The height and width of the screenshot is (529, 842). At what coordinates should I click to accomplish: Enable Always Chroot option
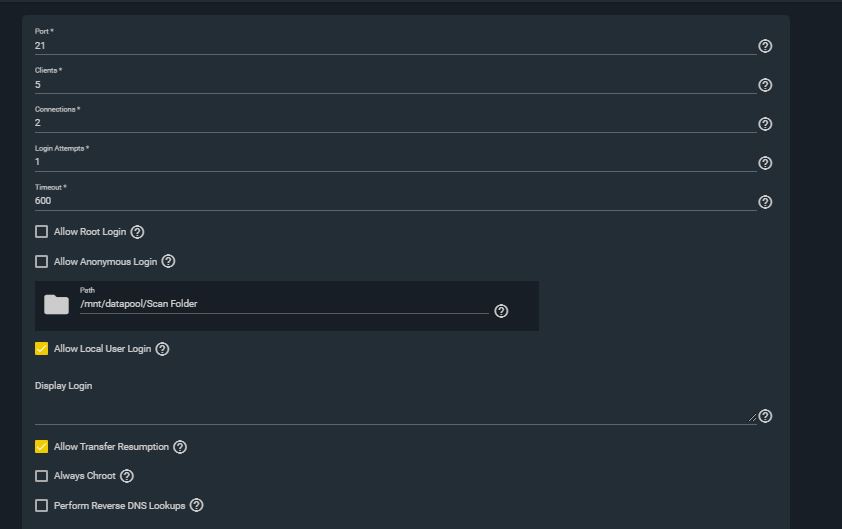point(41,476)
